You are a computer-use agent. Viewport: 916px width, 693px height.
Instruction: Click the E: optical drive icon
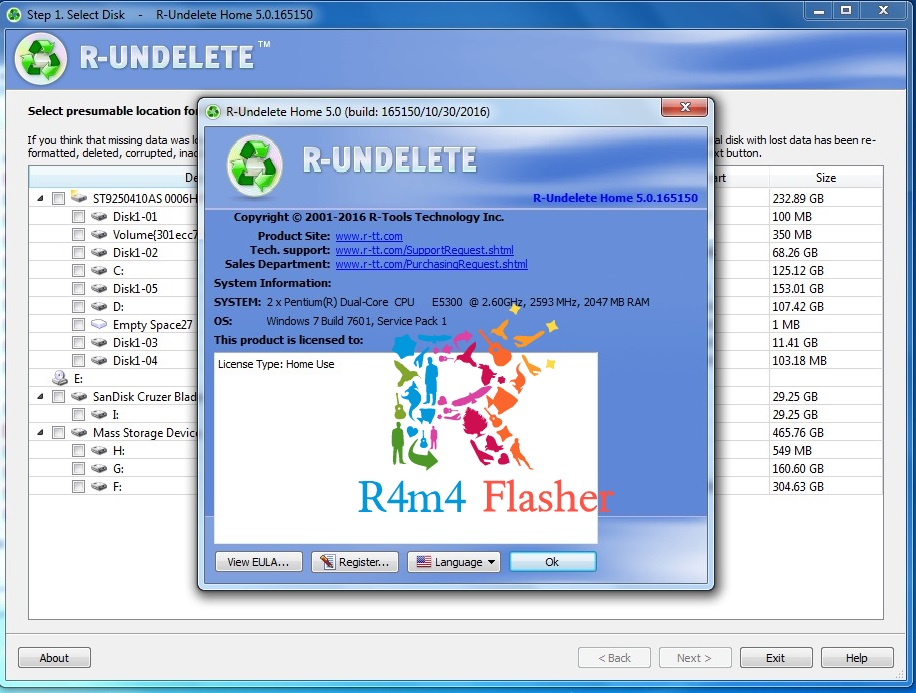point(60,378)
